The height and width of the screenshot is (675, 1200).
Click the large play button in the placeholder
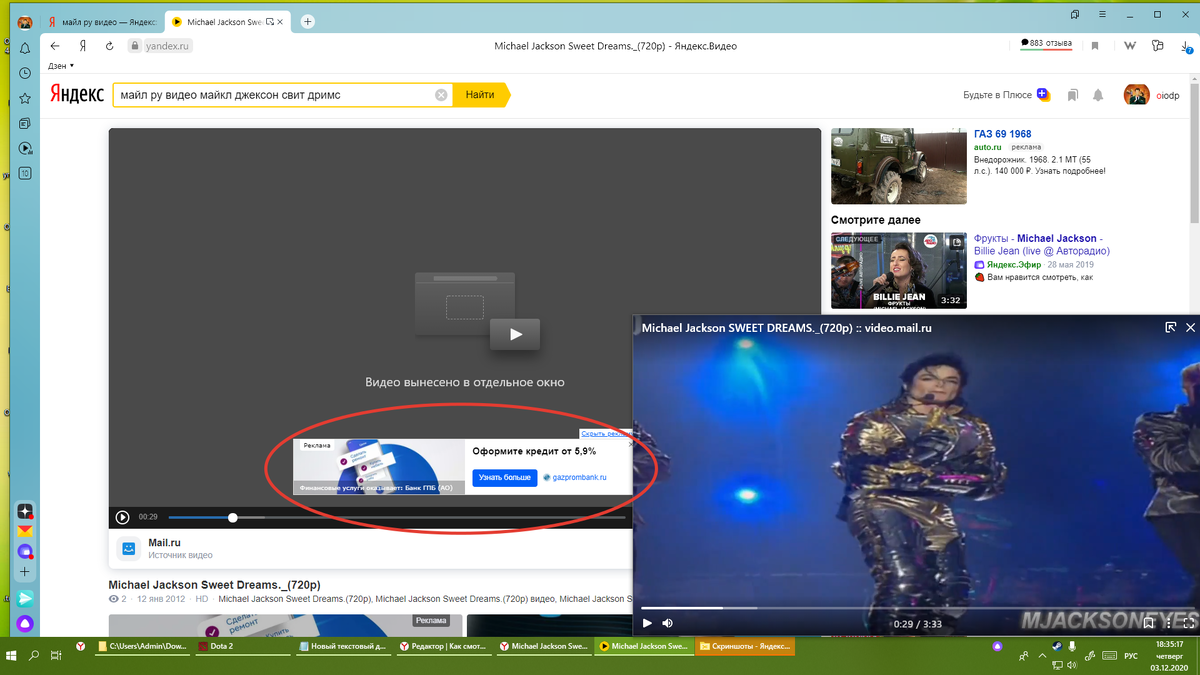pyautogui.click(x=515, y=334)
